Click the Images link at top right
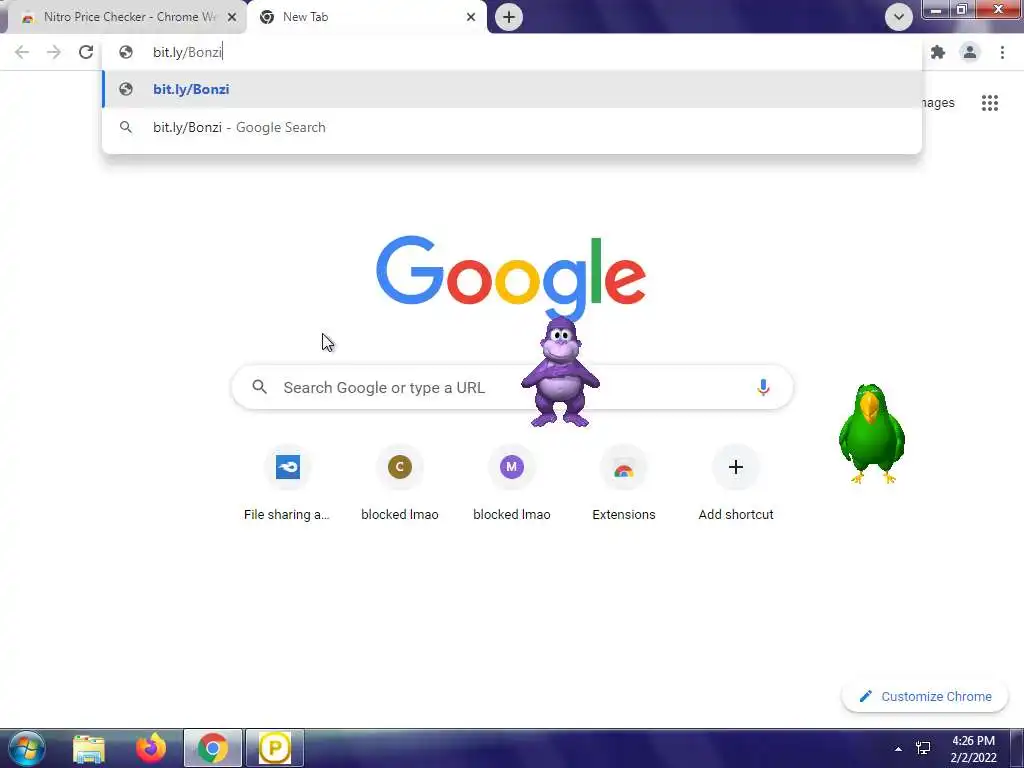The image size is (1024, 768). (x=938, y=103)
